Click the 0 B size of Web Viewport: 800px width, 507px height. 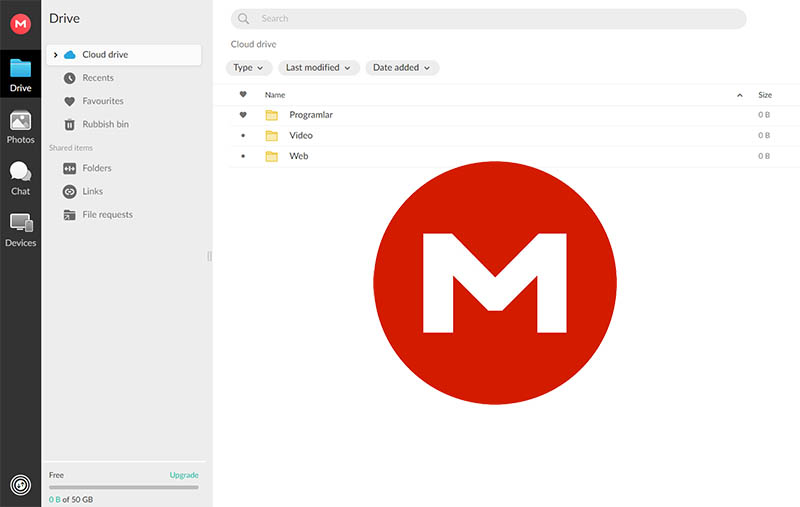[x=764, y=156]
